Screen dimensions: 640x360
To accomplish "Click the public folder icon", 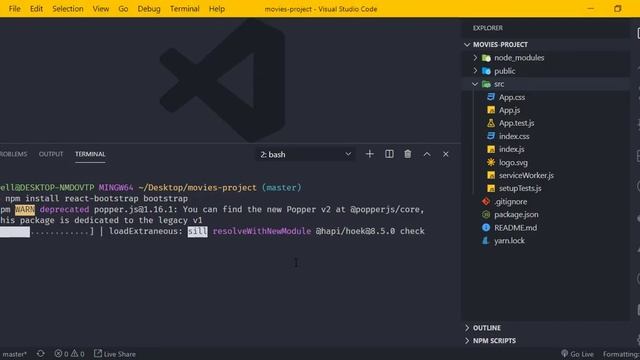I will coord(486,71).
